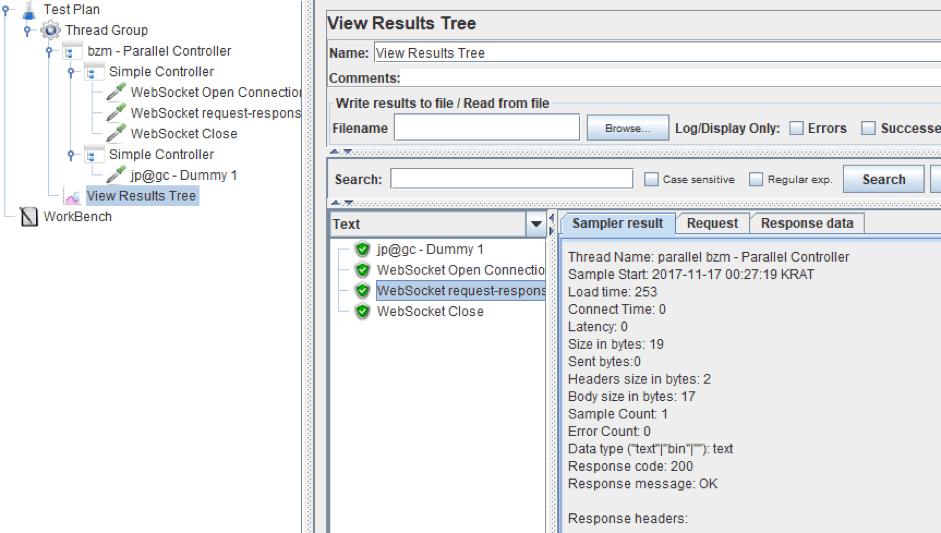The image size is (941, 533).
Task: Collapse the search panel divider arrows below Search
Action: coord(341,203)
